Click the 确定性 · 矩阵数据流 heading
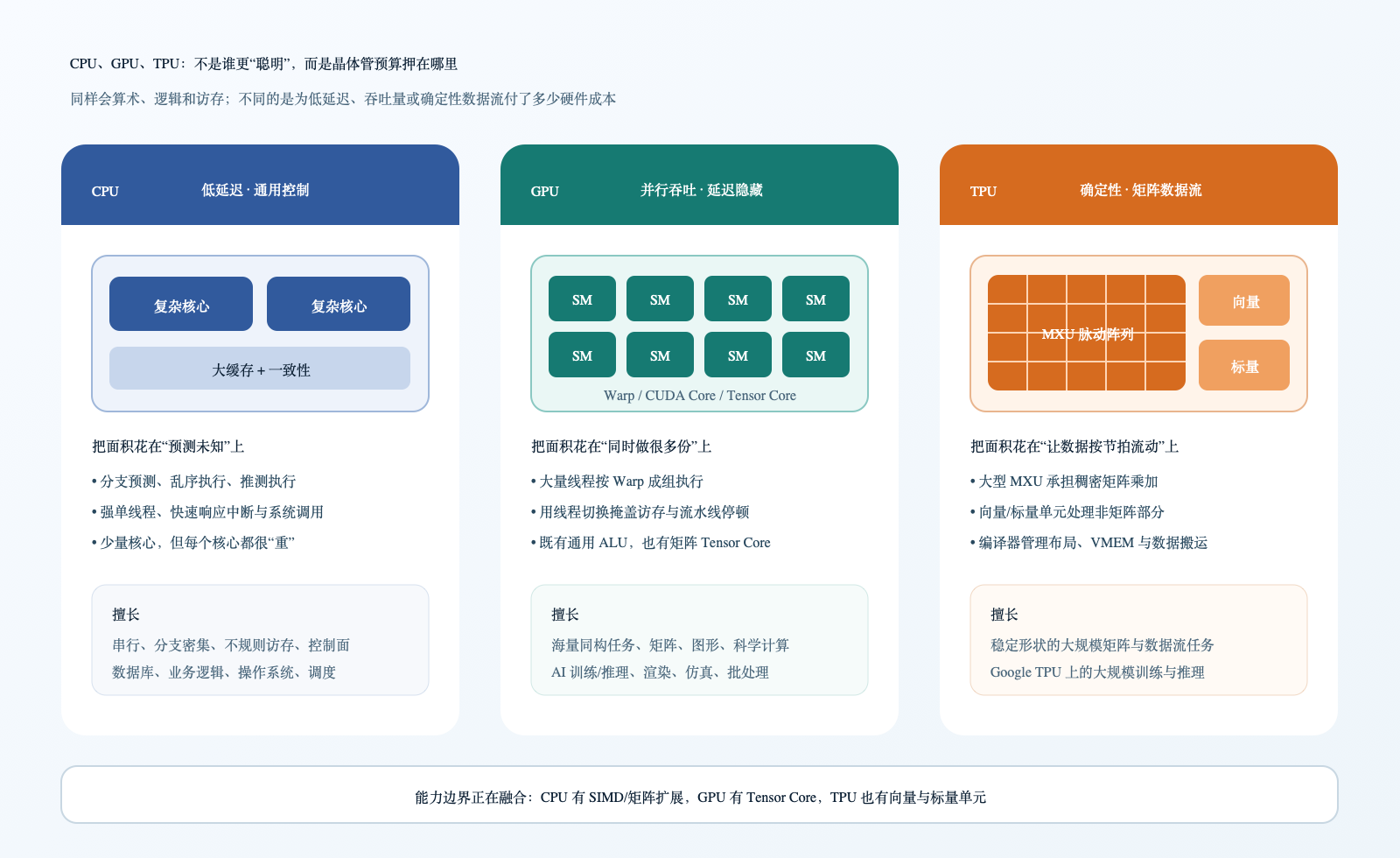The image size is (1400, 858). coord(1140,190)
